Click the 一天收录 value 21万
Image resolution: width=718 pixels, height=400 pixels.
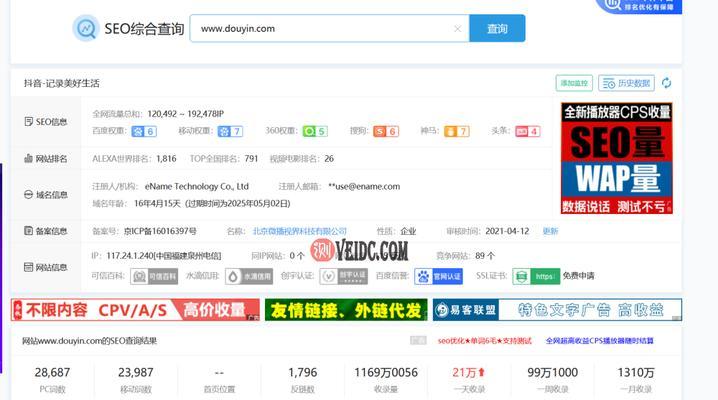click(468, 373)
